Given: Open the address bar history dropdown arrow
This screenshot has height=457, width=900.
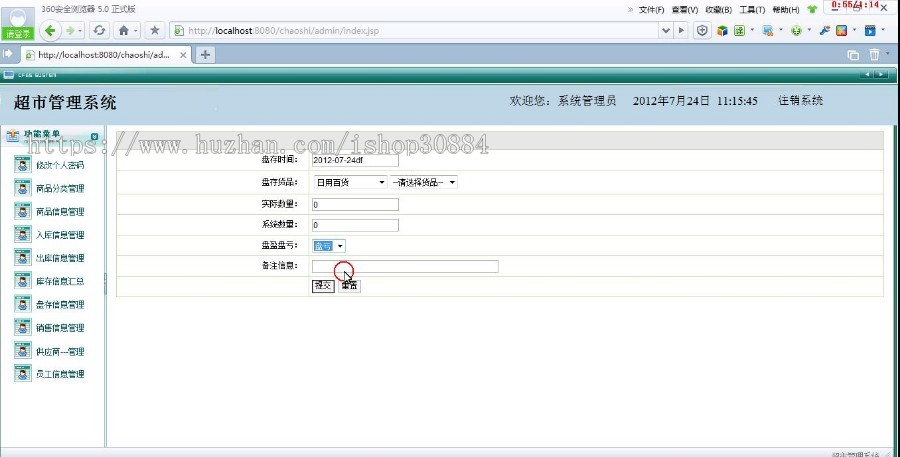Looking at the screenshot, I should [x=666, y=30].
